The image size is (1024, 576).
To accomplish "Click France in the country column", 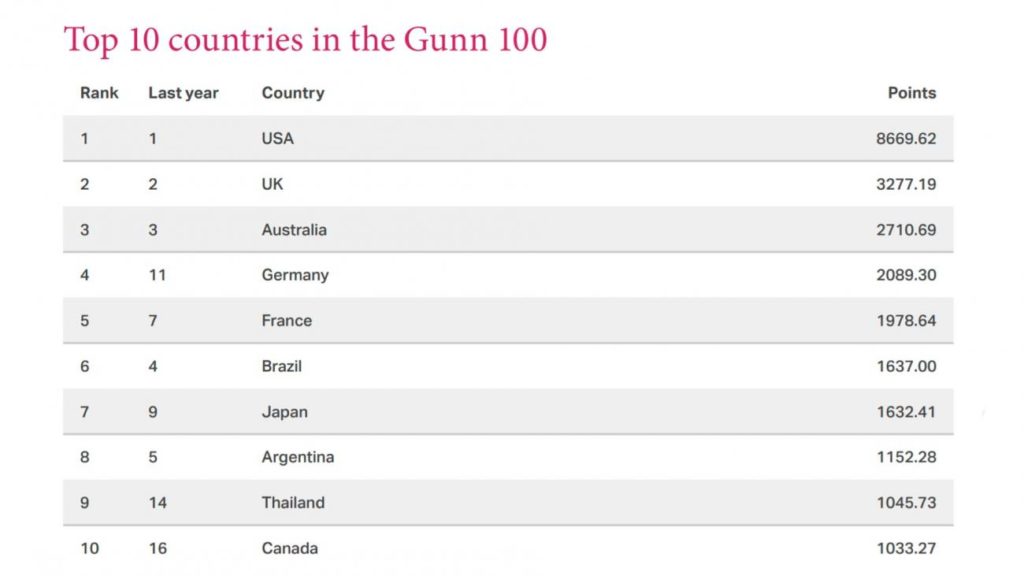I will click(x=287, y=321).
